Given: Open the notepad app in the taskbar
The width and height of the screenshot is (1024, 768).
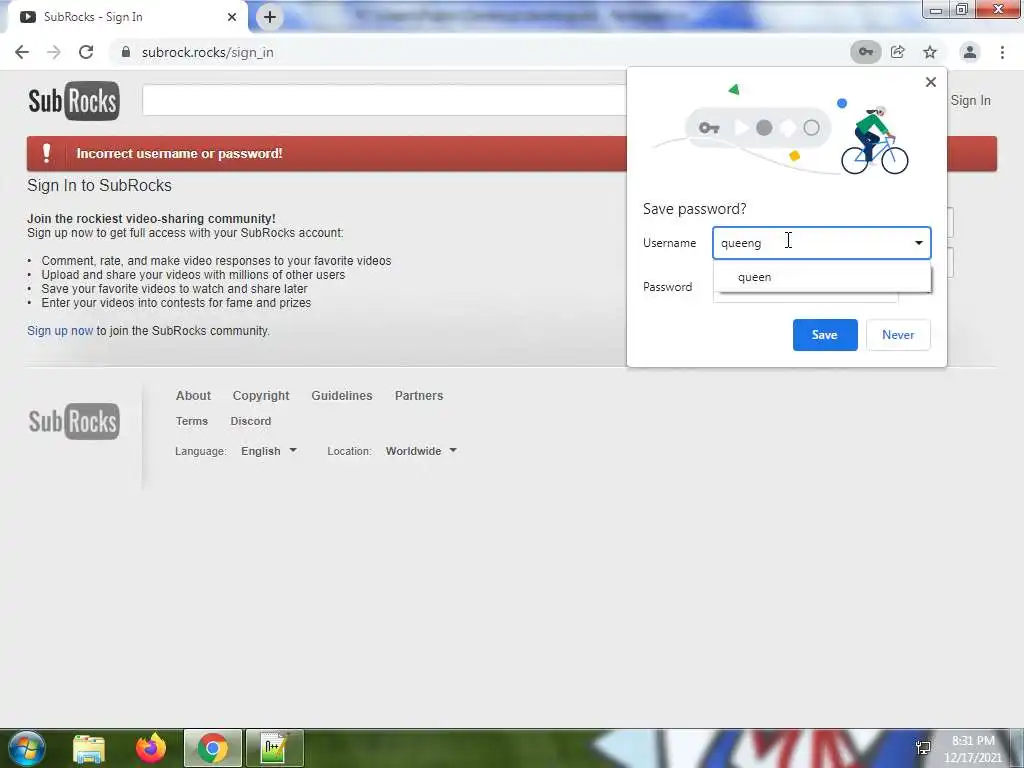Looking at the screenshot, I should pos(274,748).
